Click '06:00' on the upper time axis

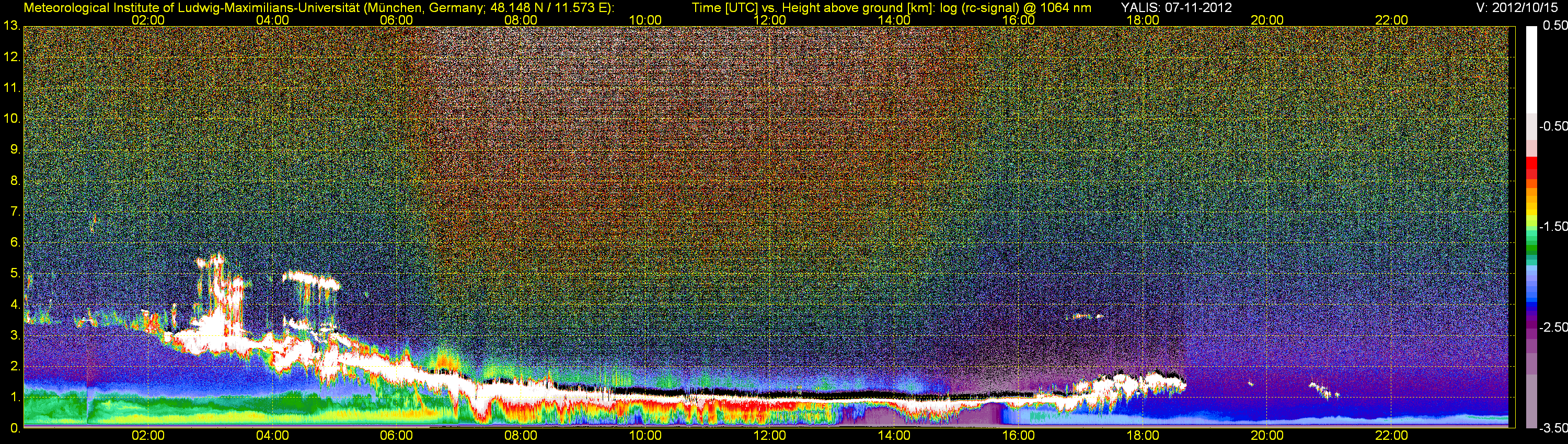(396, 20)
